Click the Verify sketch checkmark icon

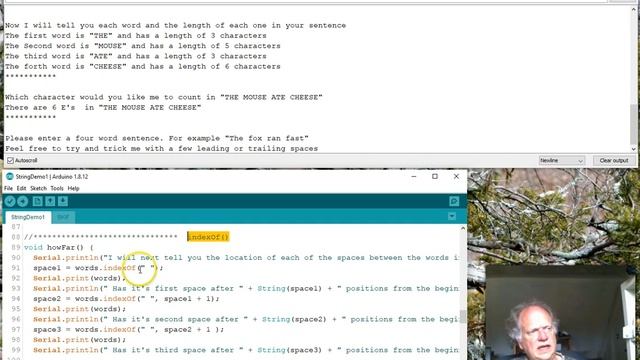click(x=10, y=201)
